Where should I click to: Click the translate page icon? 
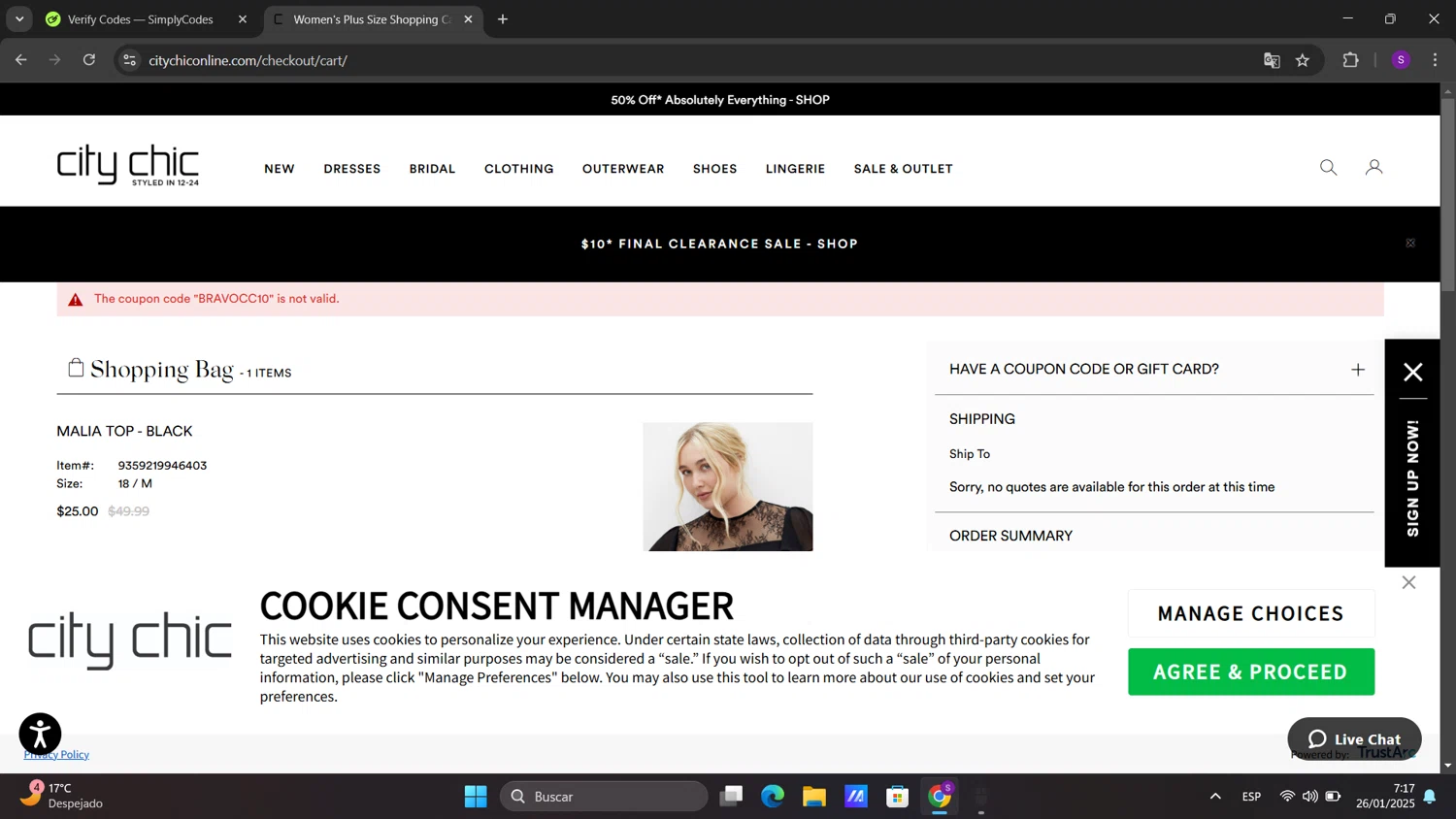[1272, 60]
